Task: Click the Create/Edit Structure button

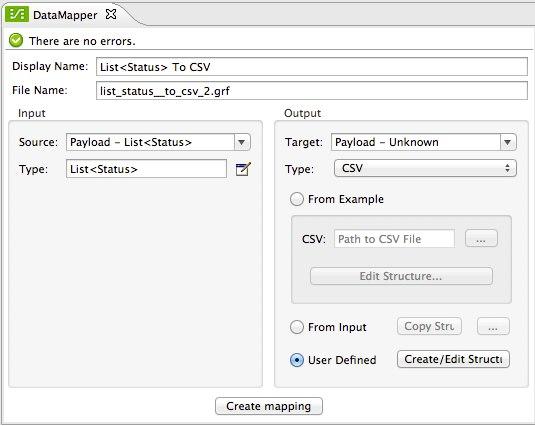Action: click(453, 359)
